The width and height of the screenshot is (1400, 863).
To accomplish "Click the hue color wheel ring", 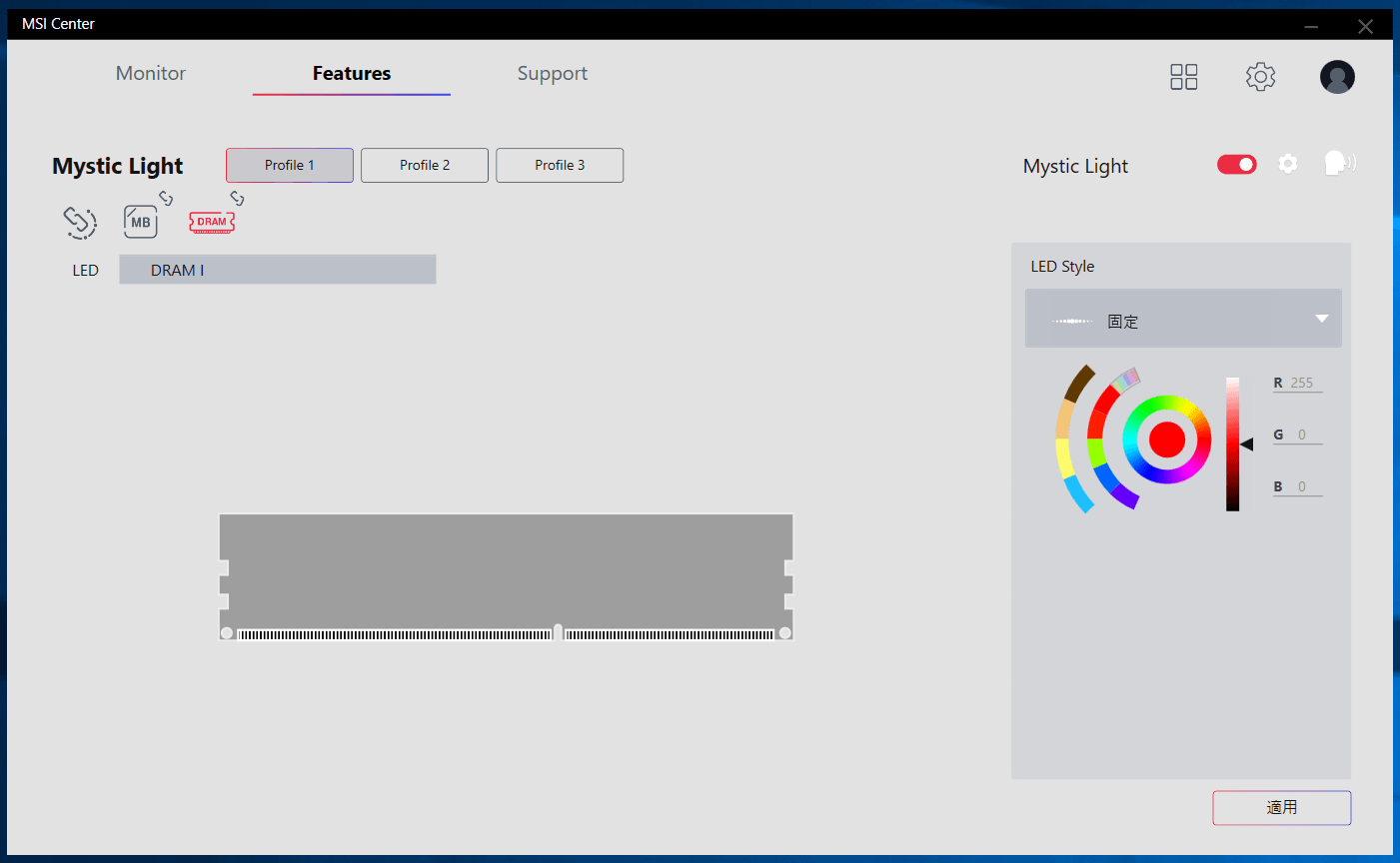I will coord(1167,404).
